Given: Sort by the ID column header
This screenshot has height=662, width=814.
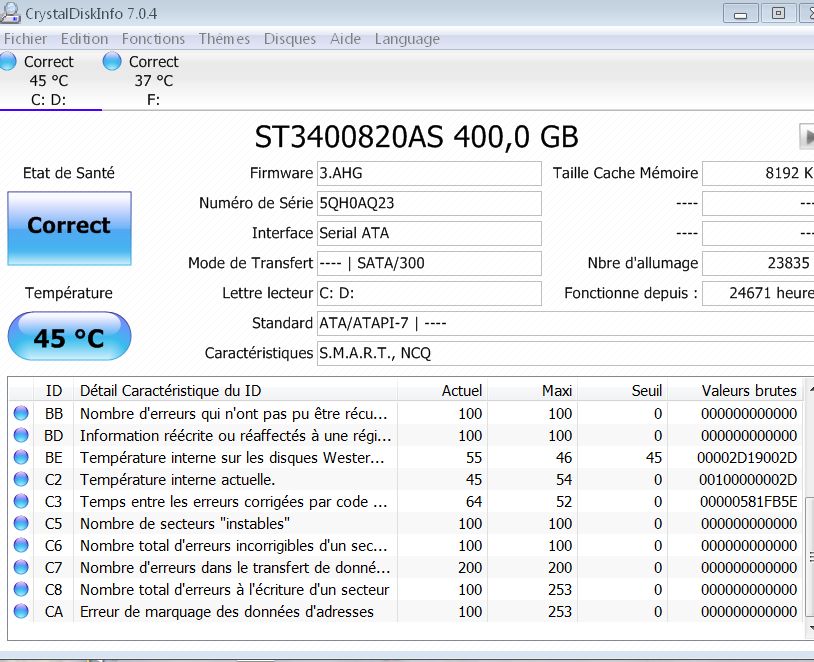Looking at the screenshot, I should [53, 390].
